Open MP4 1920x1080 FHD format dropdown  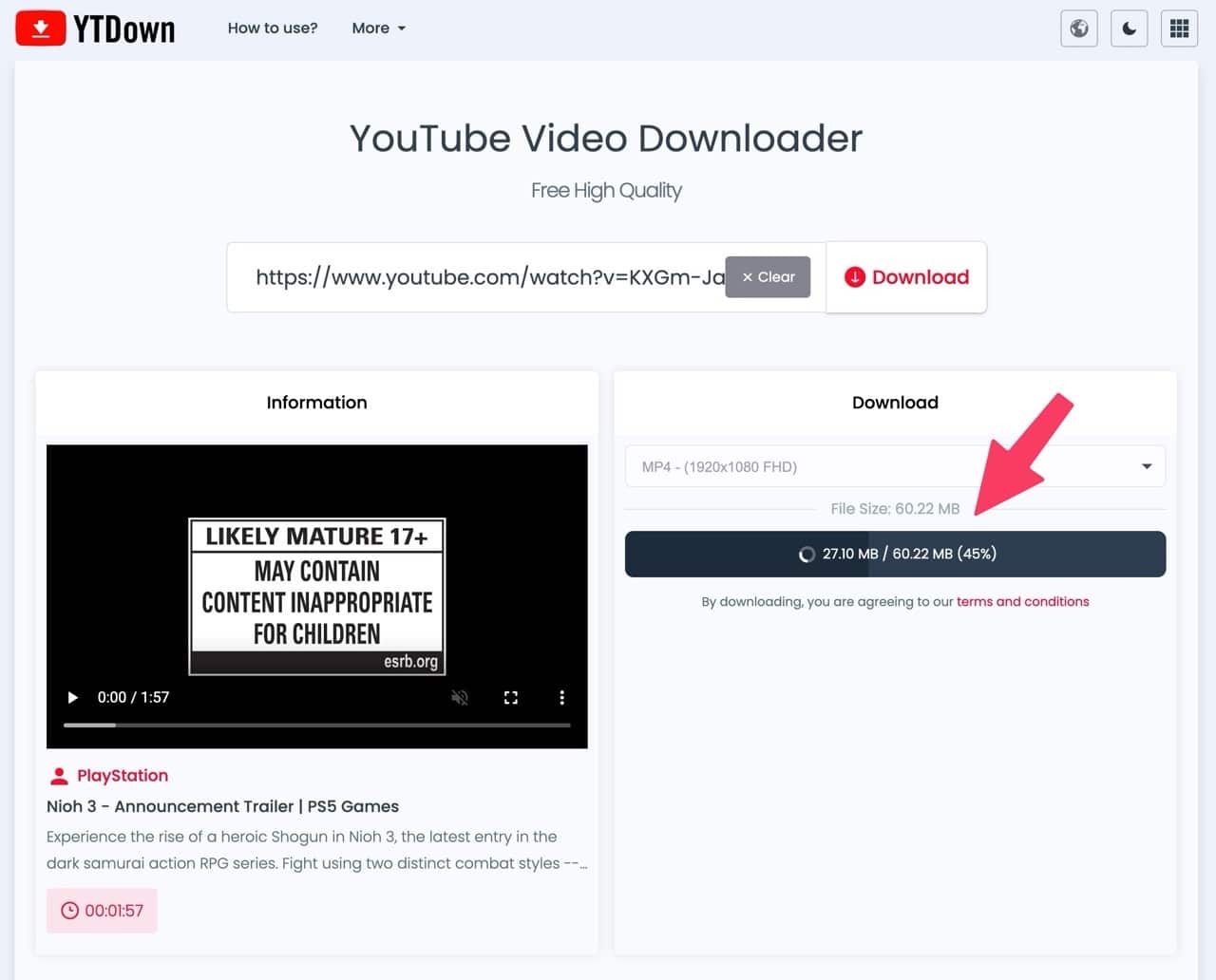pyautogui.click(x=895, y=466)
